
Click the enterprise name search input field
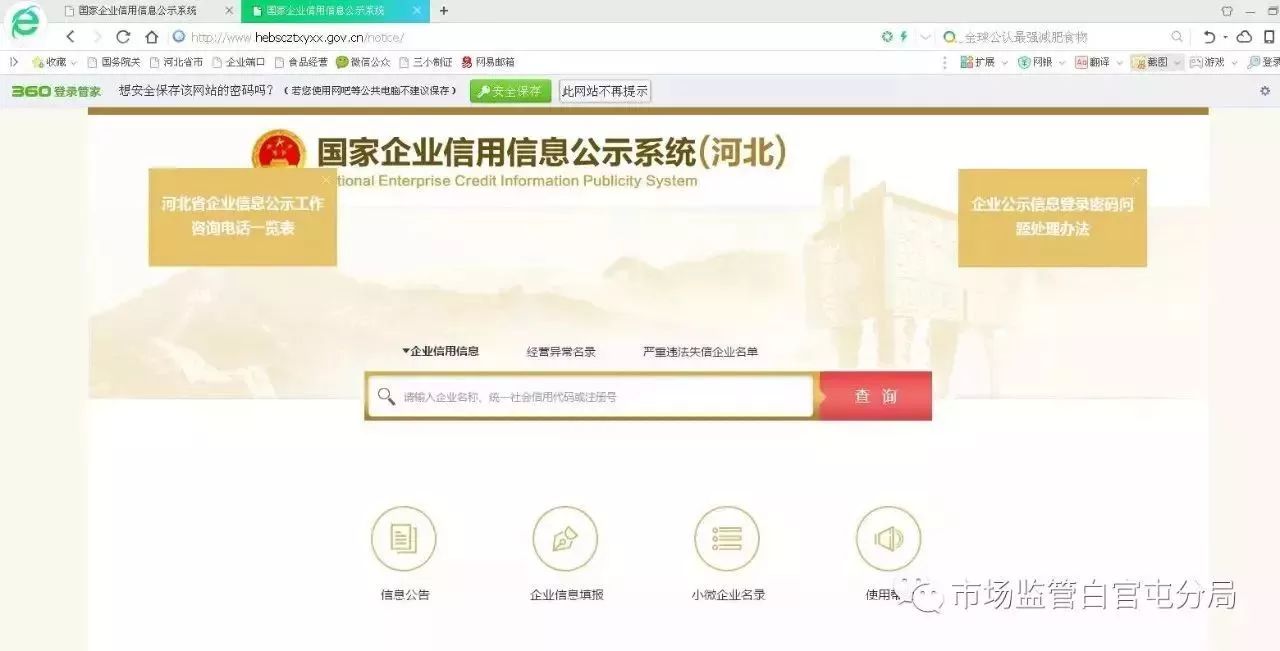(590, 397)
